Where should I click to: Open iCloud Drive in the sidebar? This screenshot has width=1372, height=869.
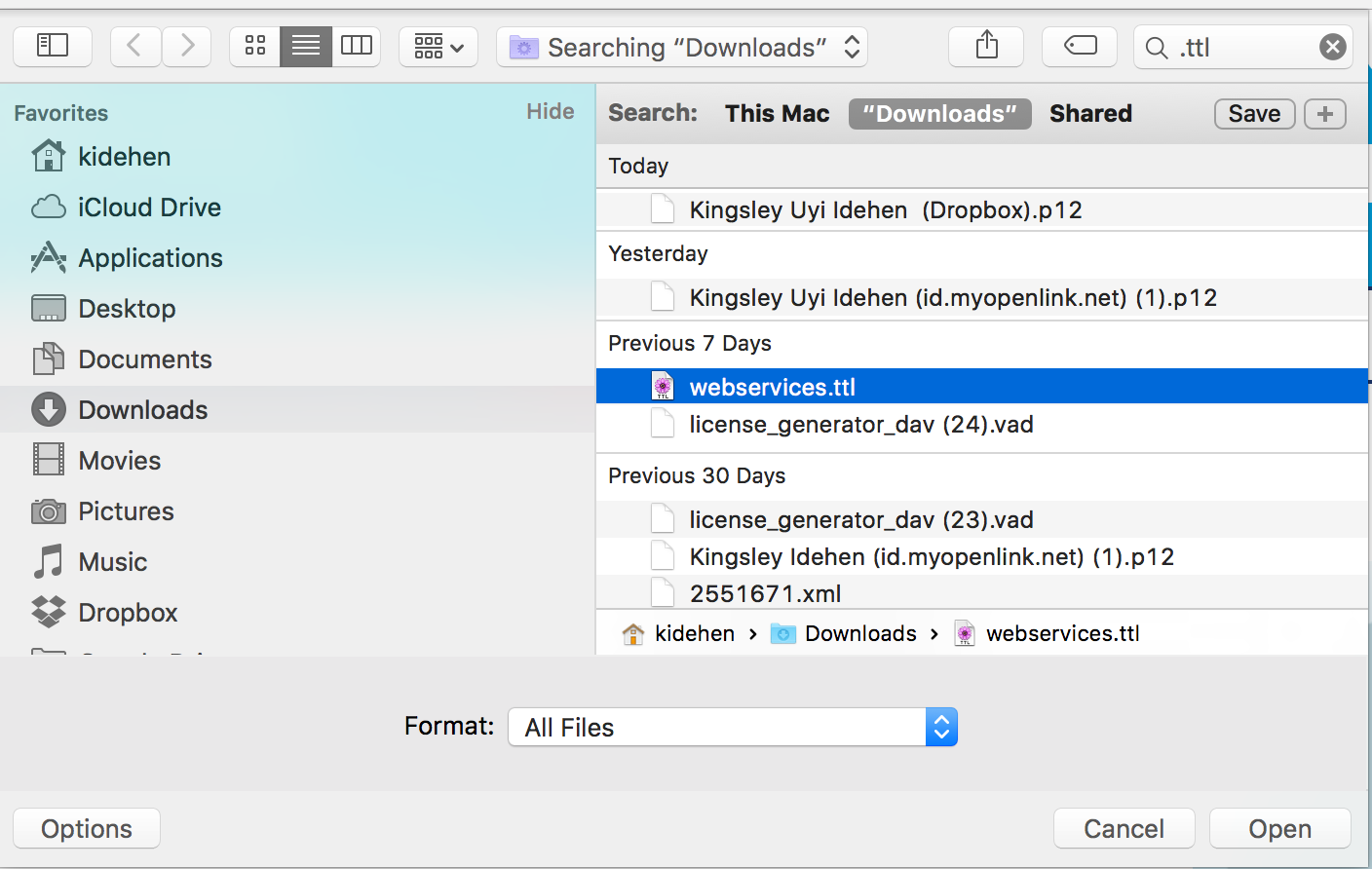point(297,208)
